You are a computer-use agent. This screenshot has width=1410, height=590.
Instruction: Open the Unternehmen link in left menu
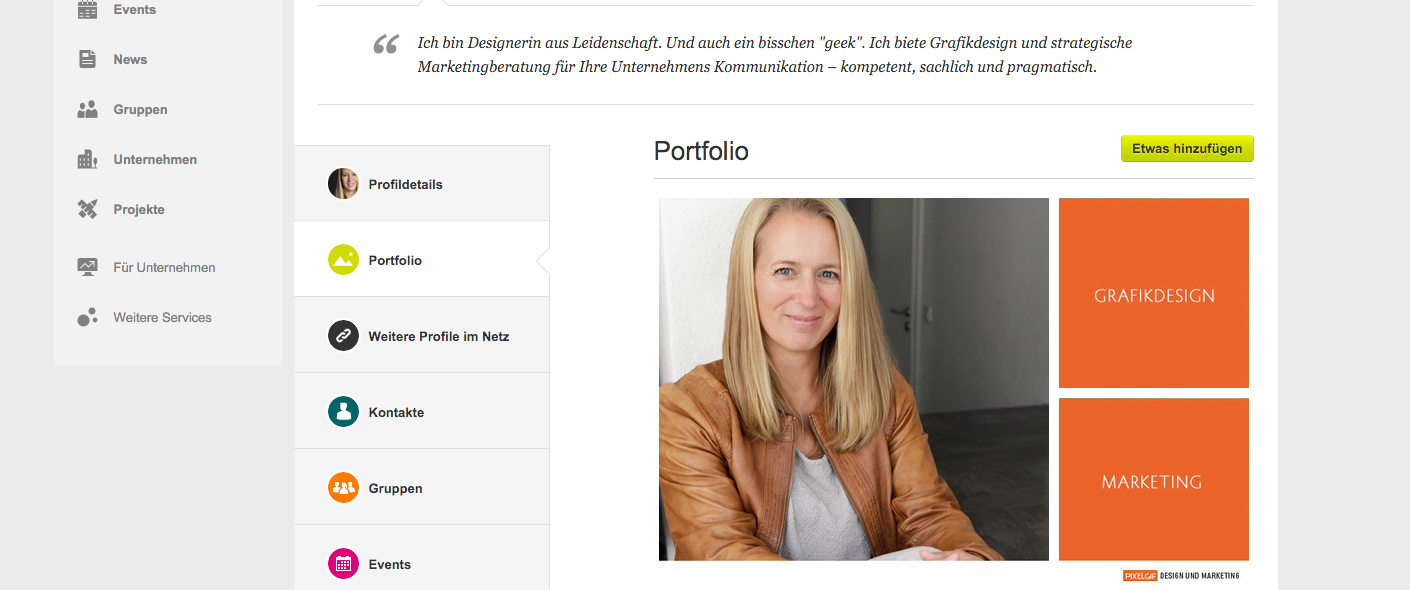(155, 159)
